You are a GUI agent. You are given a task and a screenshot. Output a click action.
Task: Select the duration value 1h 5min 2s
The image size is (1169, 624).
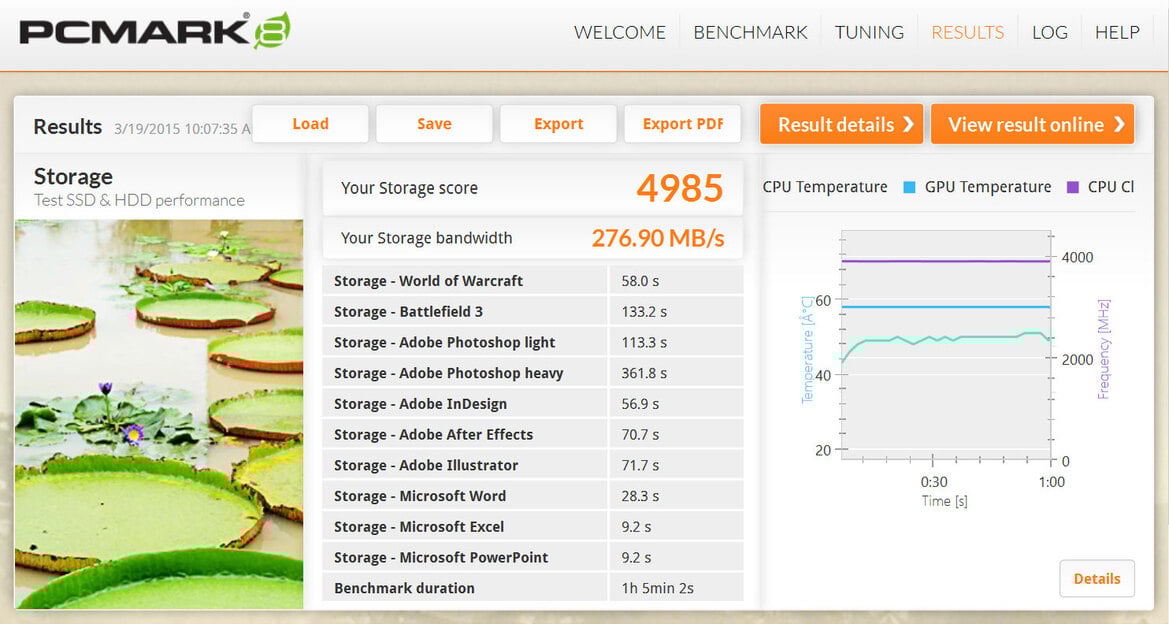pos(658,587)
